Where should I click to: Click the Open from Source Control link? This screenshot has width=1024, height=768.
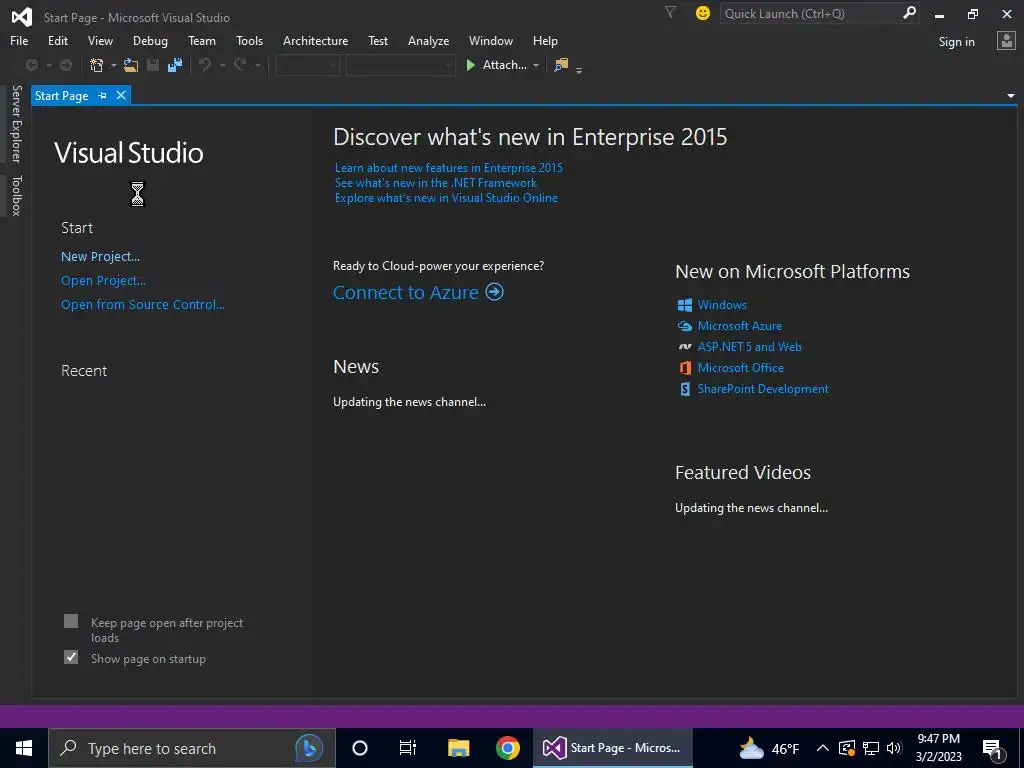coord(143,305)
